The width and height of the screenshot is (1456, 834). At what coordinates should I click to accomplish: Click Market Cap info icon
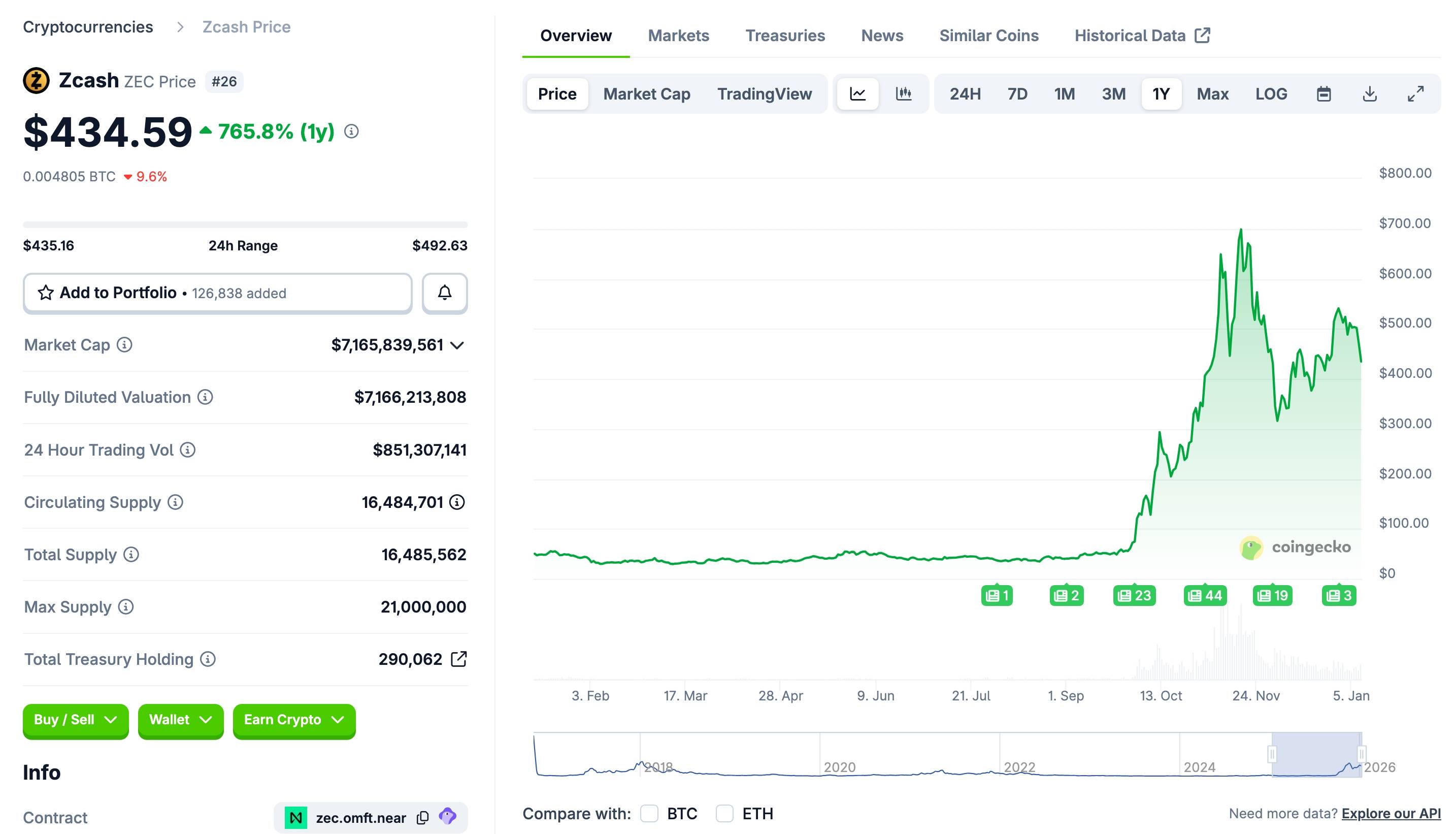click(124, 345)
